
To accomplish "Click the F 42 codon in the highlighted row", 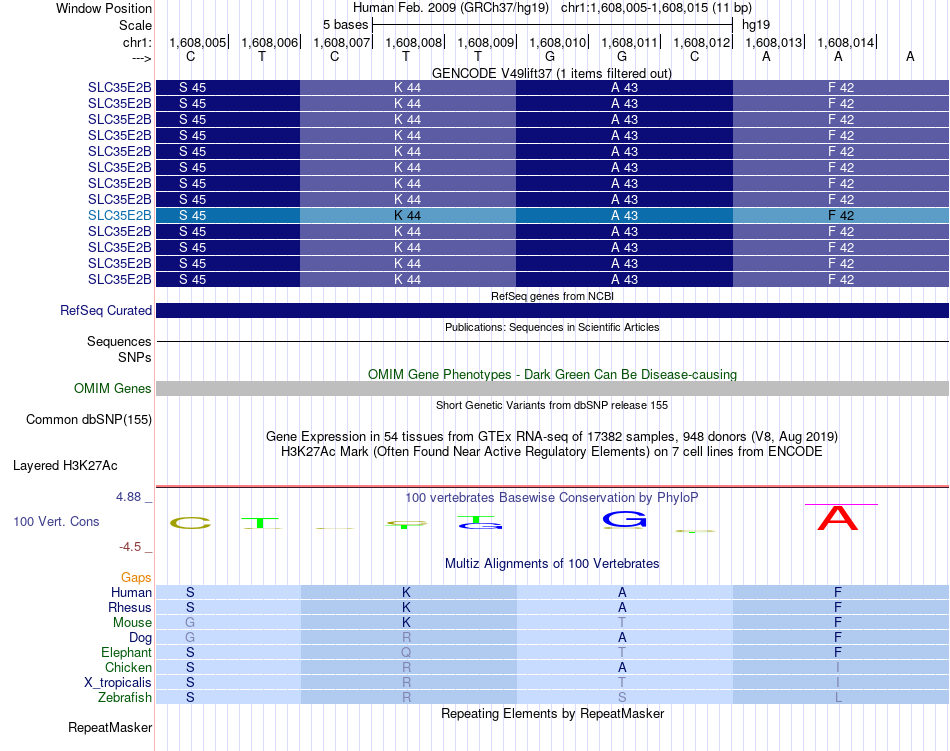I will (841, 216).
